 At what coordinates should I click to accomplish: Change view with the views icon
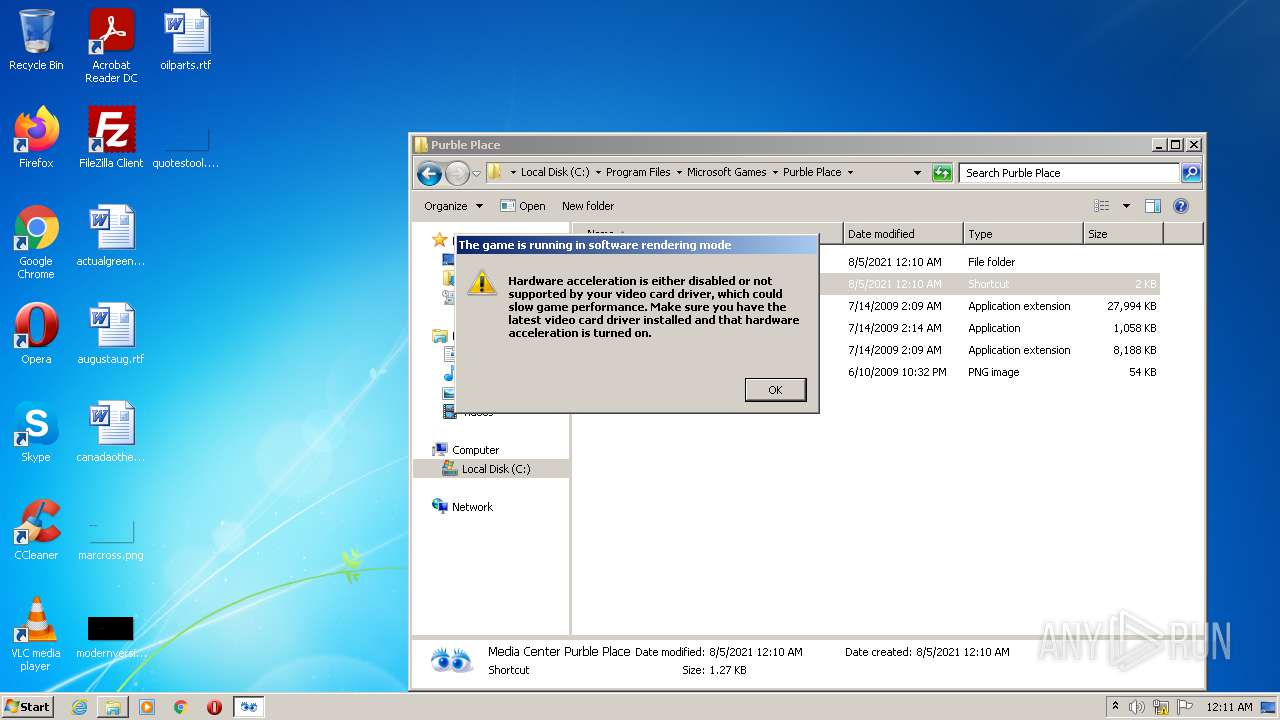pyautogui.click(x=1102, y=206)
